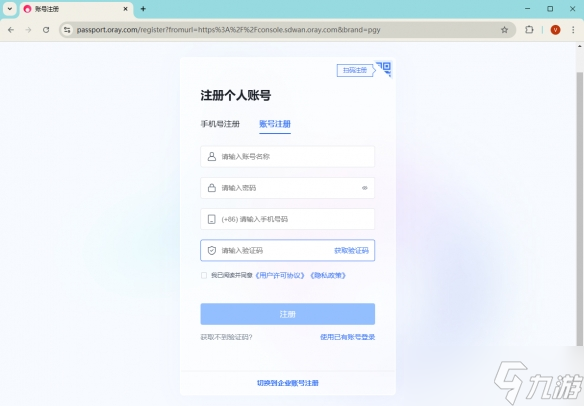This screenshot has height=406, width=584.
Task: Open the 用户许可协议 link
Action: tap(280, 276)
